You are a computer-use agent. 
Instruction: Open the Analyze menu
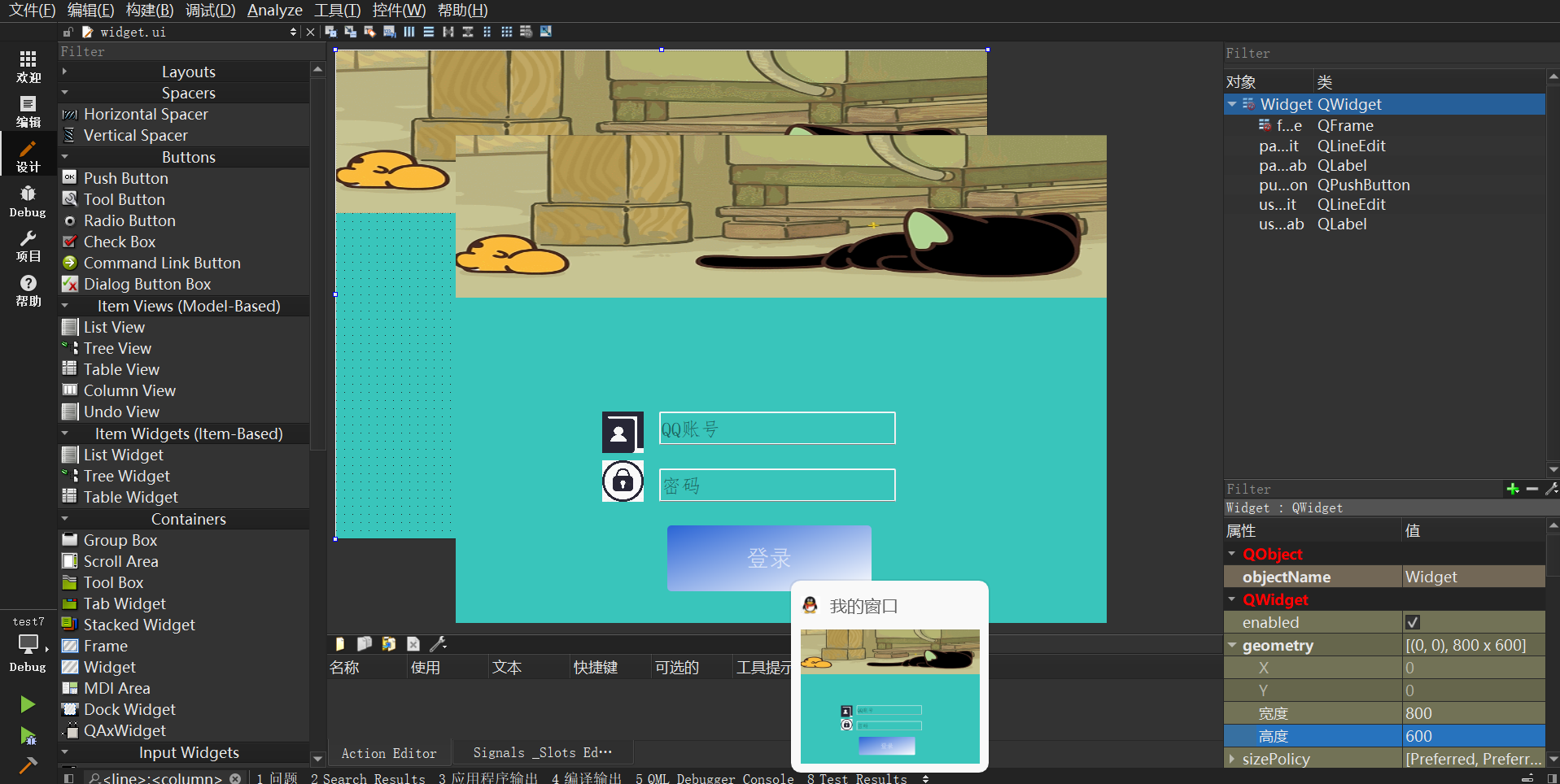[275, 11]
